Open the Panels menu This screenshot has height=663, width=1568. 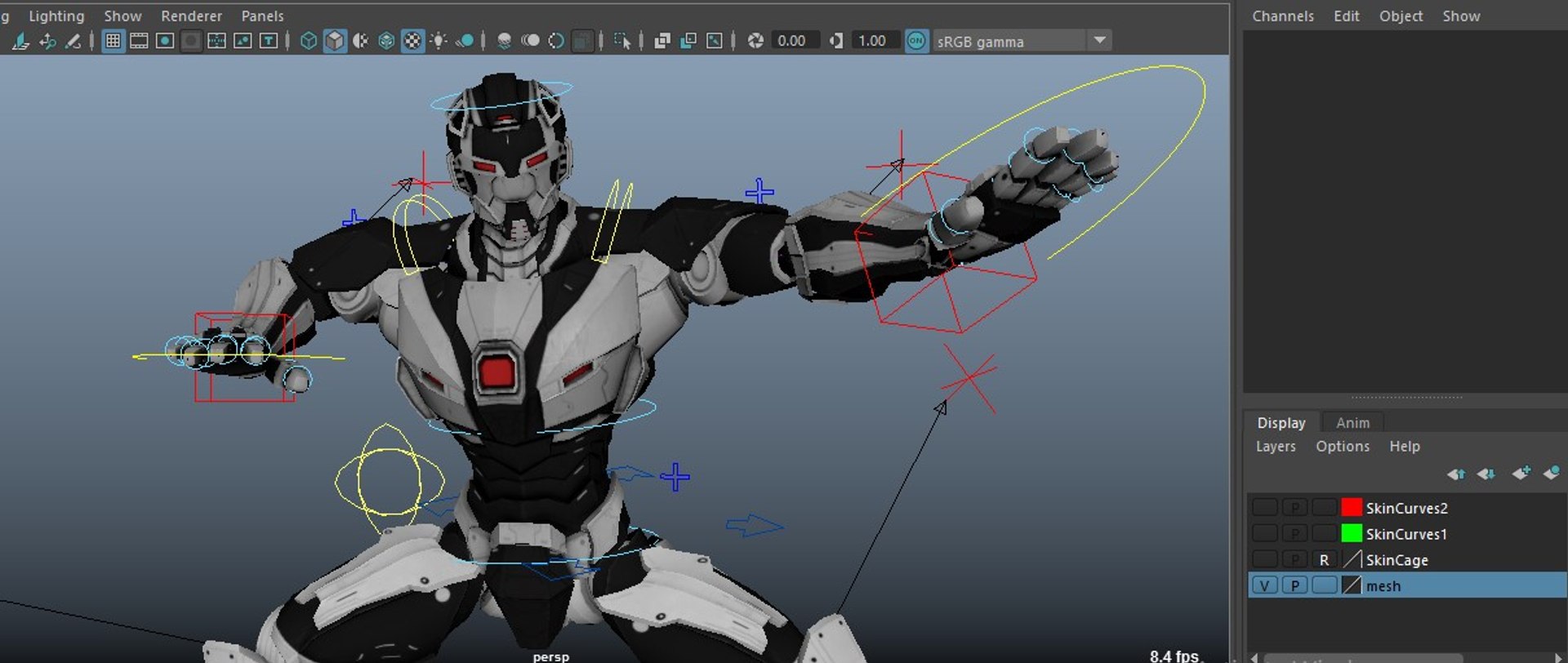[x=262, y=16]
